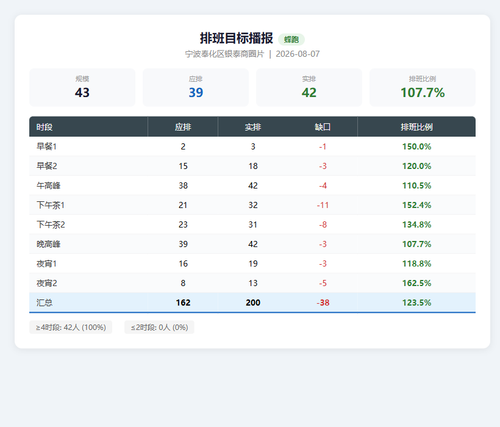Viewport: 500px width, 427px height.
Task: Click the 缺口 value -3 for 晚高峰
Action: click(x=323, y=244)
